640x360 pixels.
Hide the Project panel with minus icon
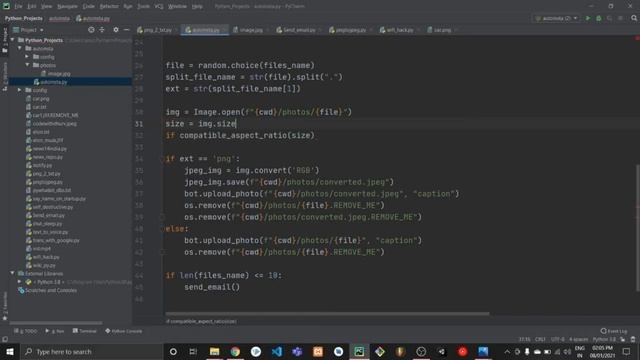[127, 30]
